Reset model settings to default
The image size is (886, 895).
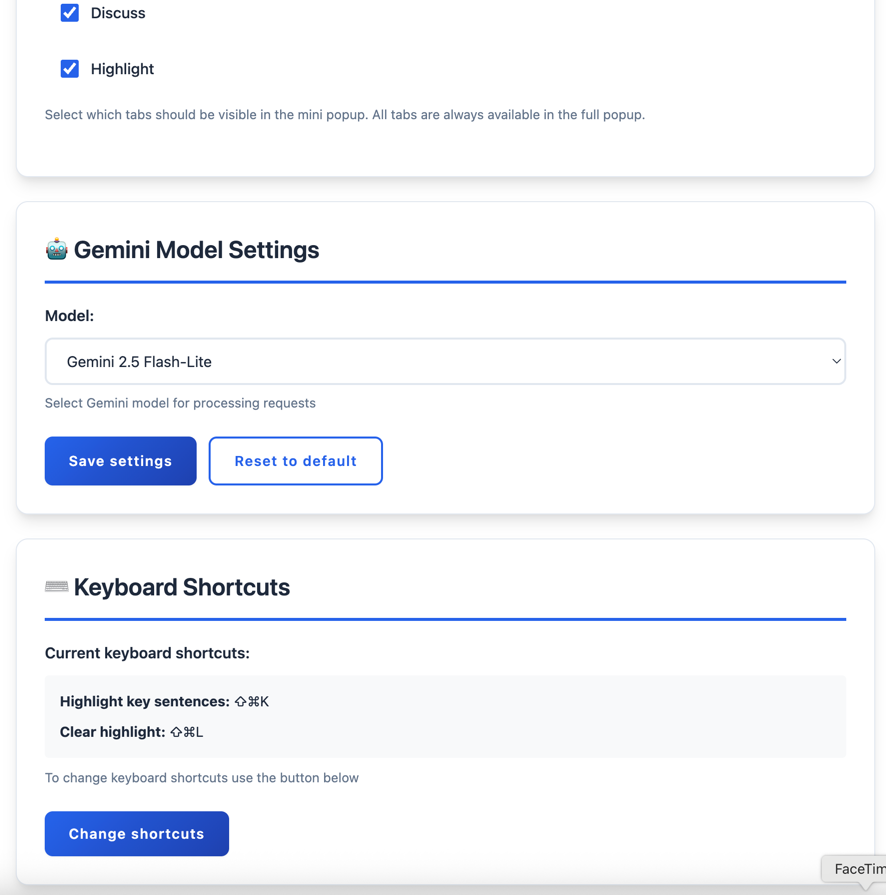(x=296, y=461)
